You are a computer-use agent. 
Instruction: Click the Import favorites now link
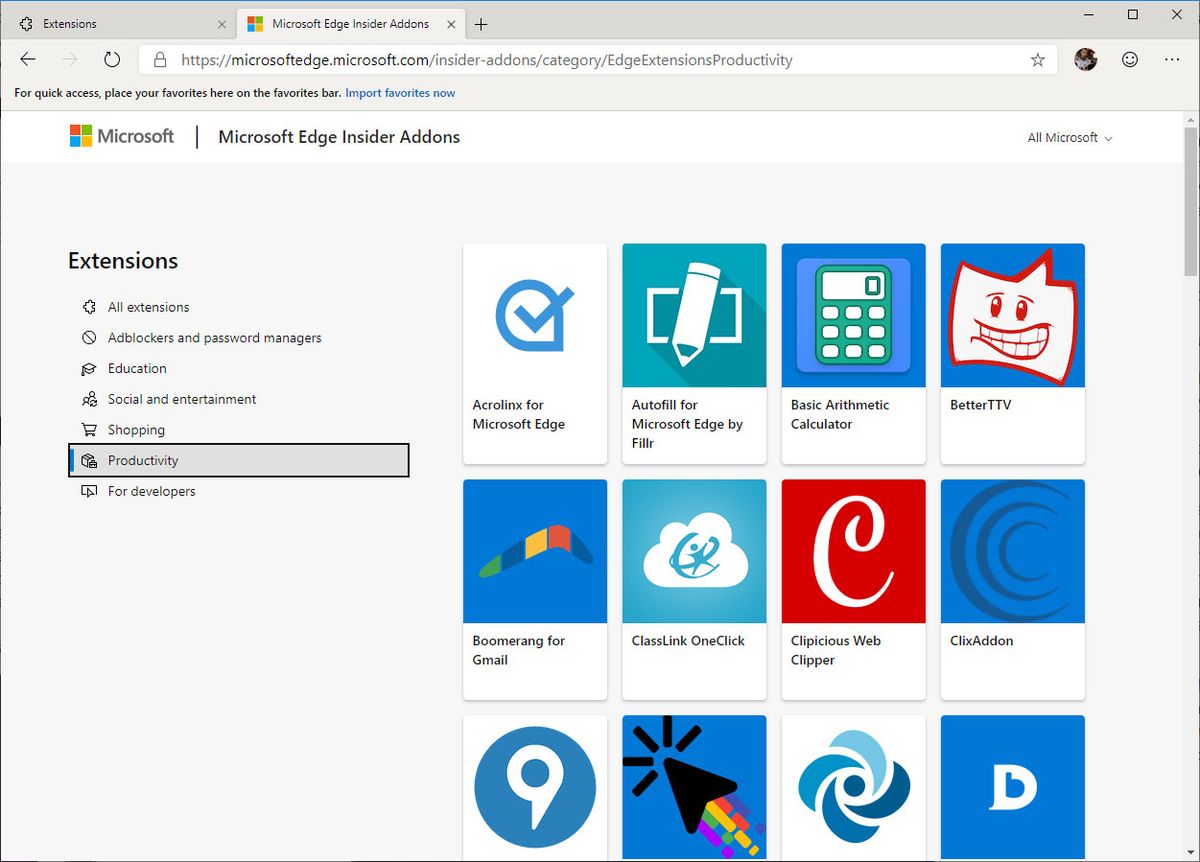click(x=400, y=92)
